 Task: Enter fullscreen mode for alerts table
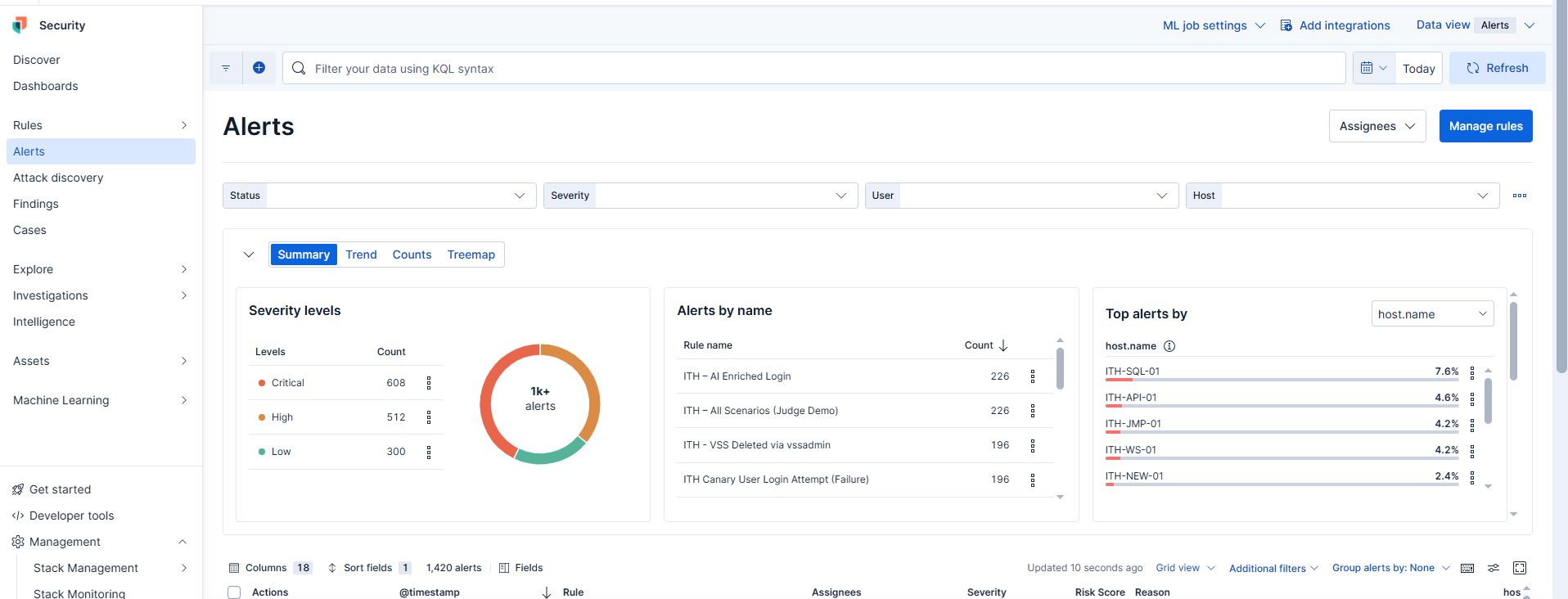1520,568
